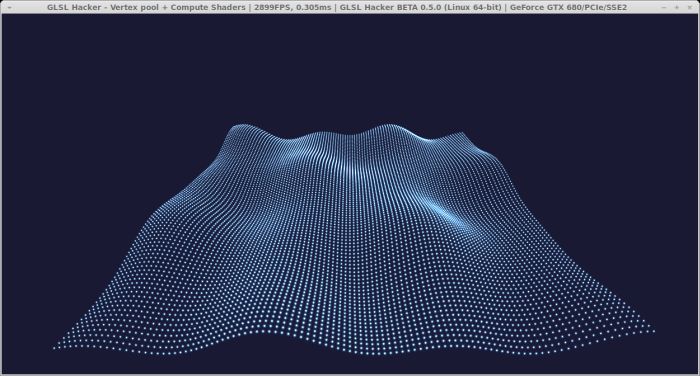700x376 pixels.
Task: Click the bottom-right corner vertex of the mesh
Action: (654, 331)
